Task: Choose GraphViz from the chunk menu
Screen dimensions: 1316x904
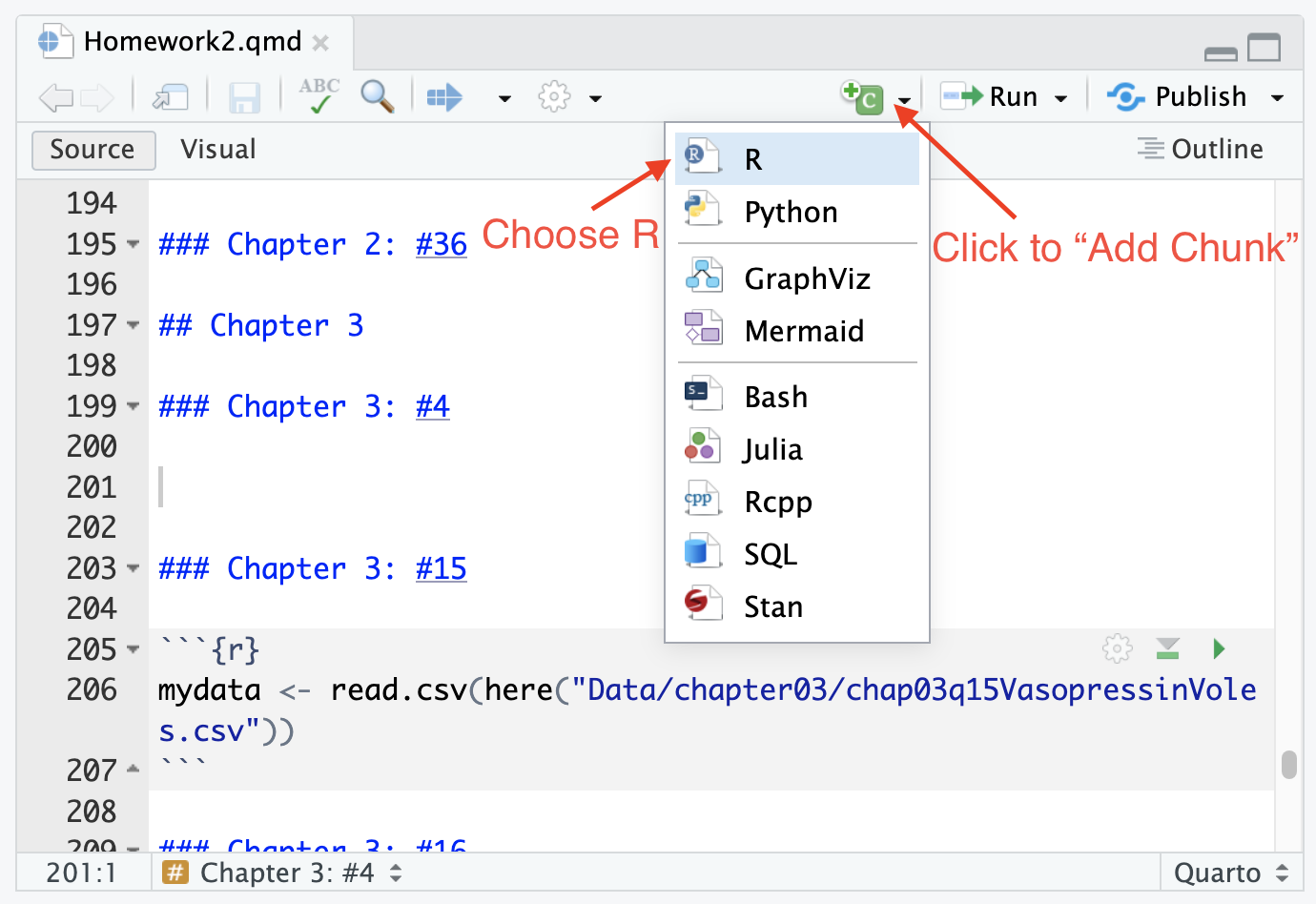Action: coord(796,277)
